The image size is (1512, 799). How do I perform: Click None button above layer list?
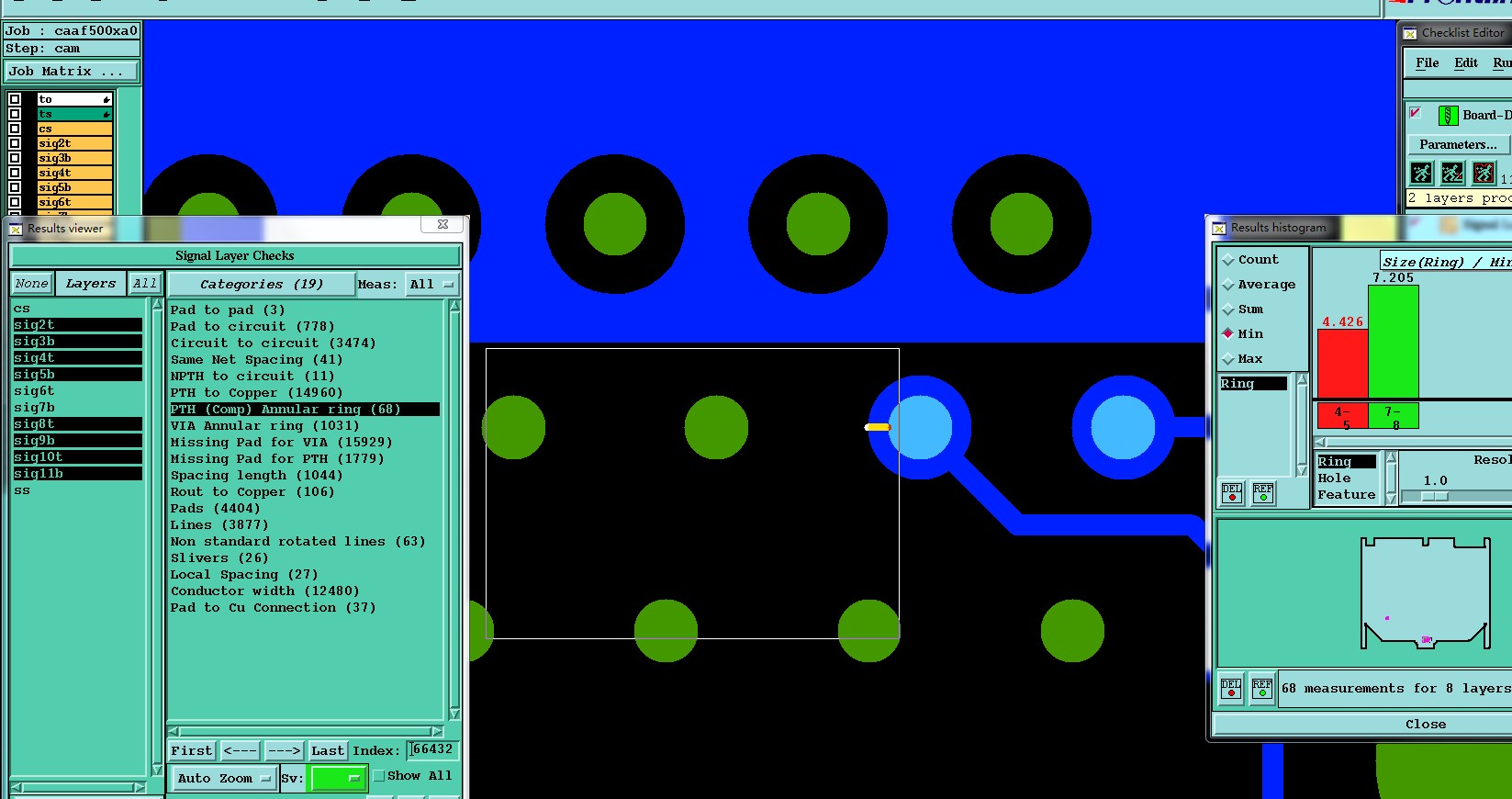pos(31,284)
